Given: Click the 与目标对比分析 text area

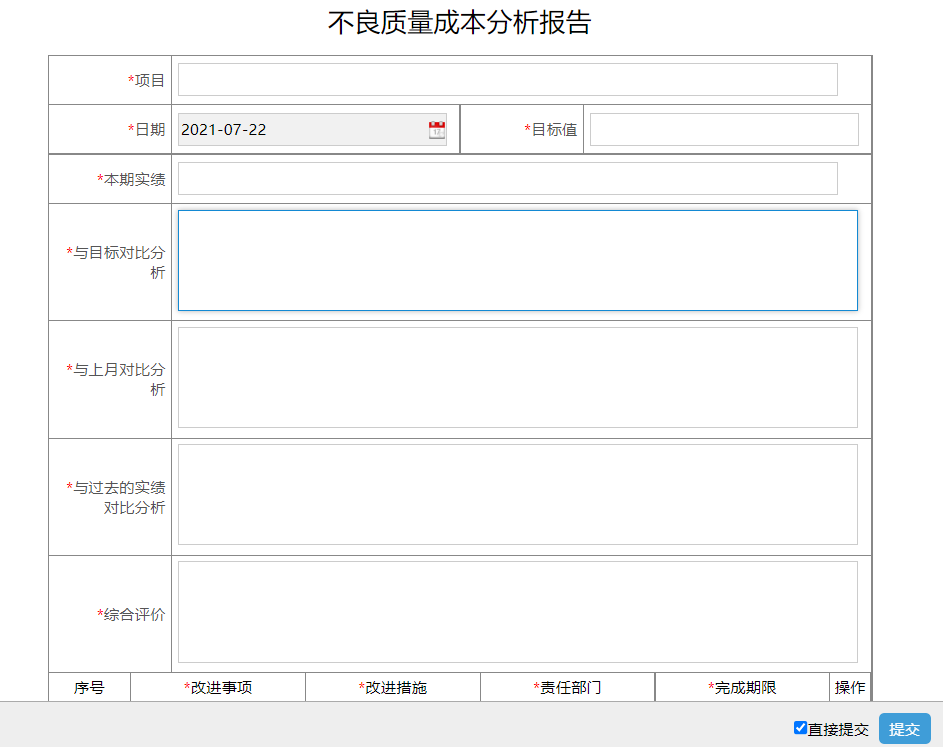Looking at the screenshot, I should (518, 260).
